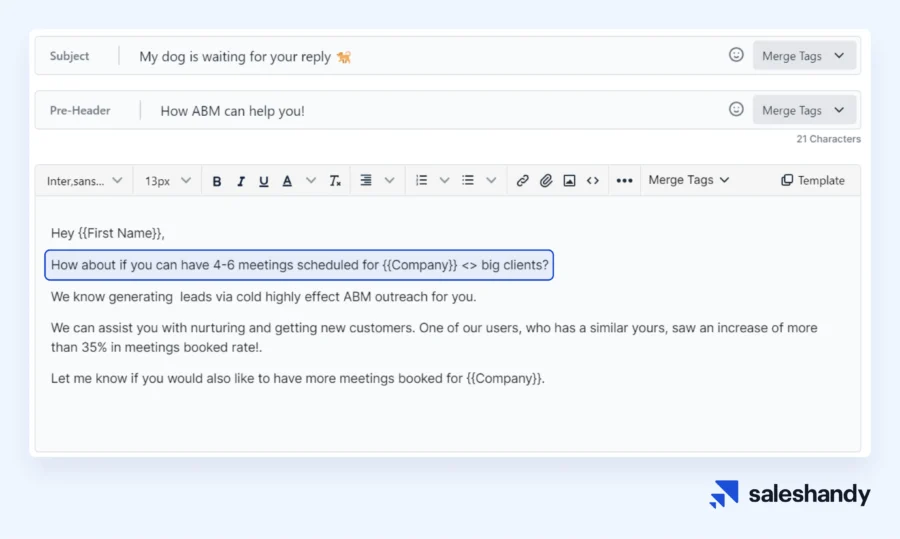Click the insert link icon
Viewport: 900px width, 539px height.
[522, 181]
